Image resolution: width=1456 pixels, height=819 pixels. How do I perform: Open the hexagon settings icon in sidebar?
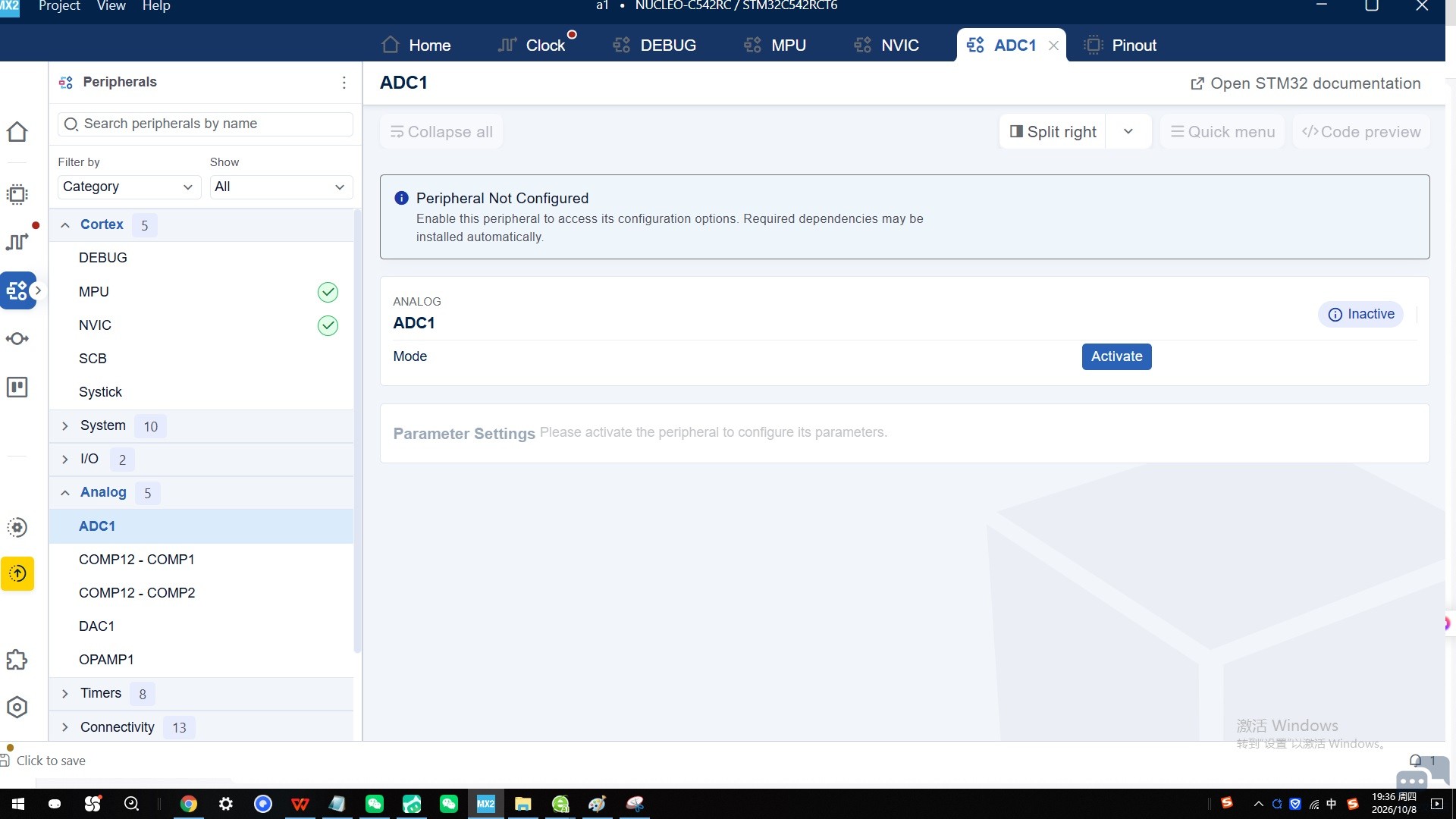[x=17, y=707]
